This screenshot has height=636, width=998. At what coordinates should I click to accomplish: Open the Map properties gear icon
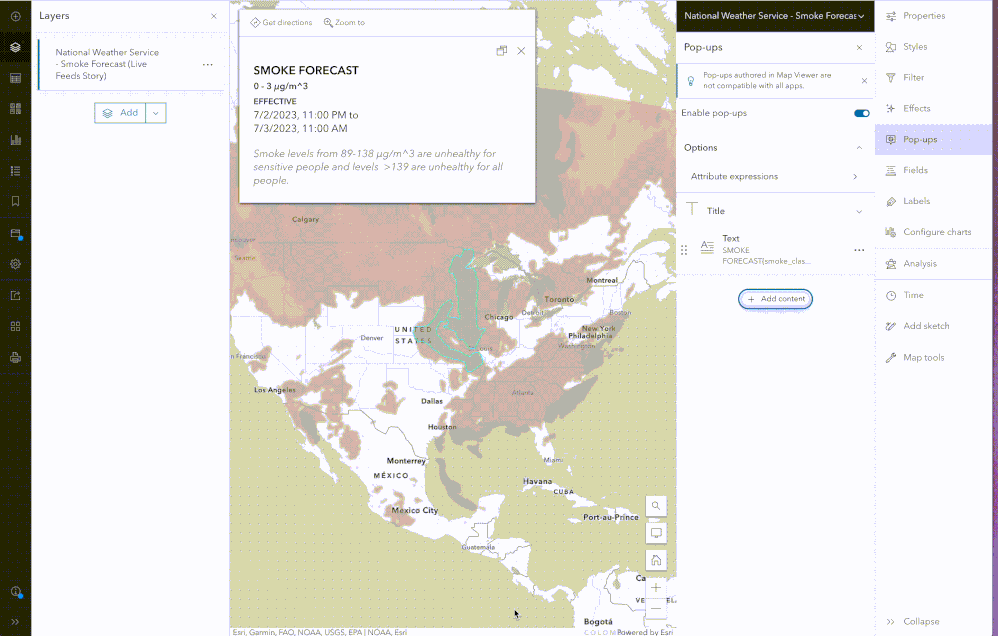tap(15, 264)
